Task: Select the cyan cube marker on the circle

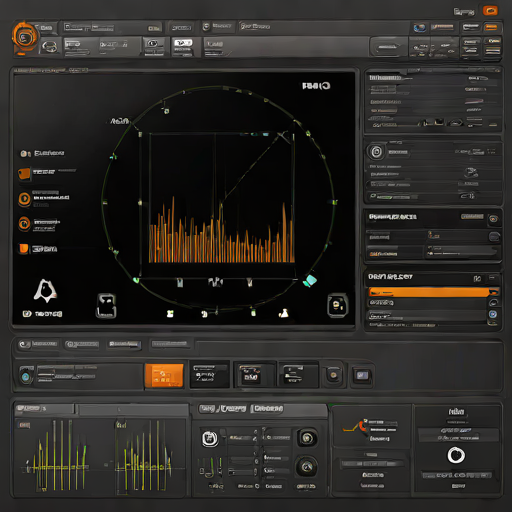Action: coord(310,280)
